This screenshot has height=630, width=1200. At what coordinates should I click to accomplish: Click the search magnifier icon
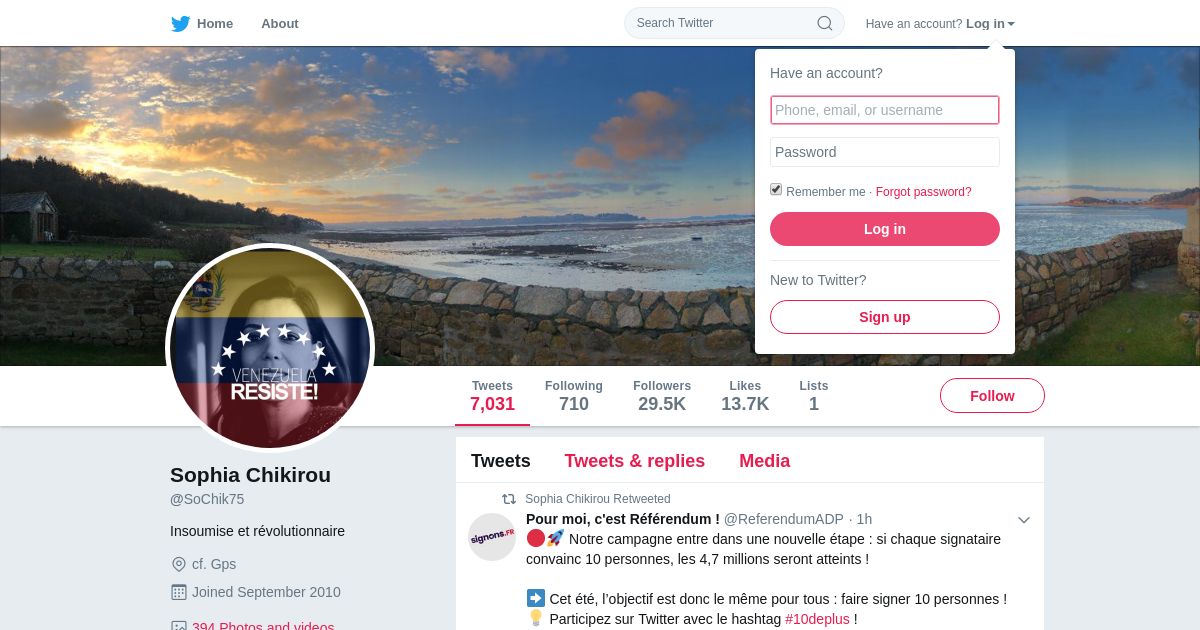(x=825, y=23)
